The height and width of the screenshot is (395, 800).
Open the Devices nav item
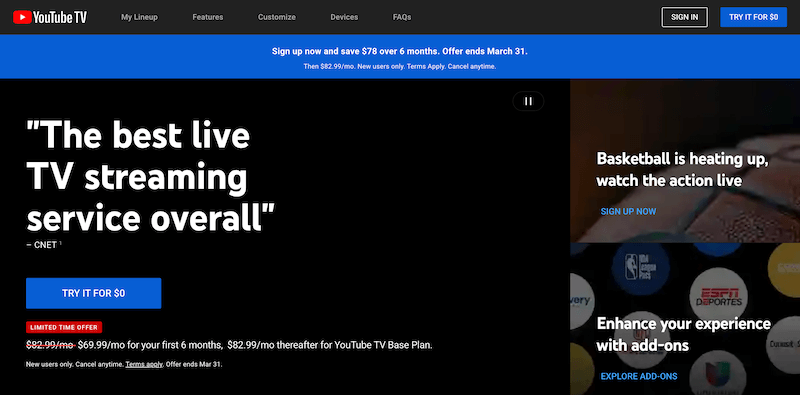(x=344, y=17)
